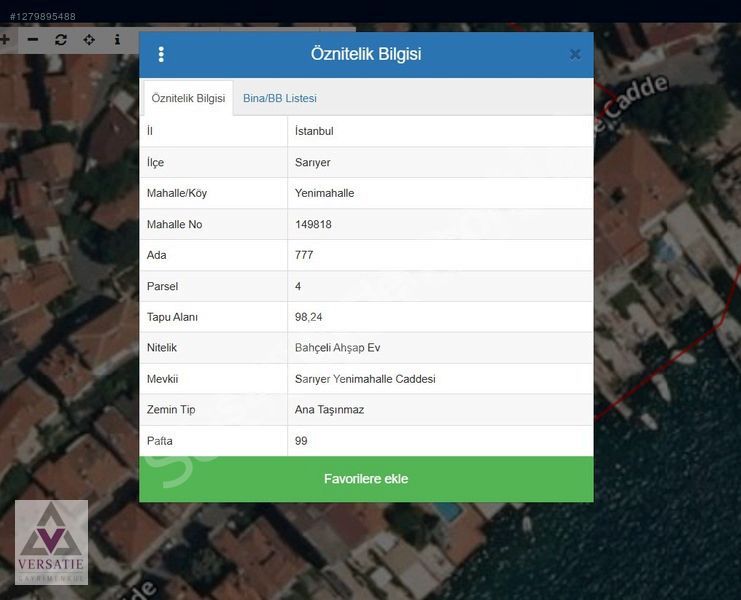Select the Bahçeli Ahşap Ev text
The width and height of the screenshot is (741, 600).
[x=337, y=348]
